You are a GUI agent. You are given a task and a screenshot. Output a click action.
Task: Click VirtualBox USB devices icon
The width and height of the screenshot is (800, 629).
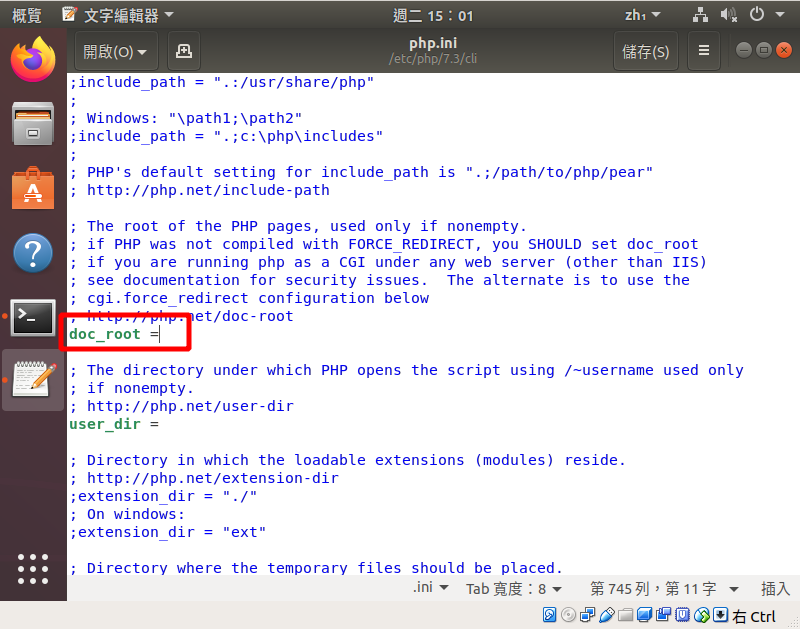tap(607, 615)
